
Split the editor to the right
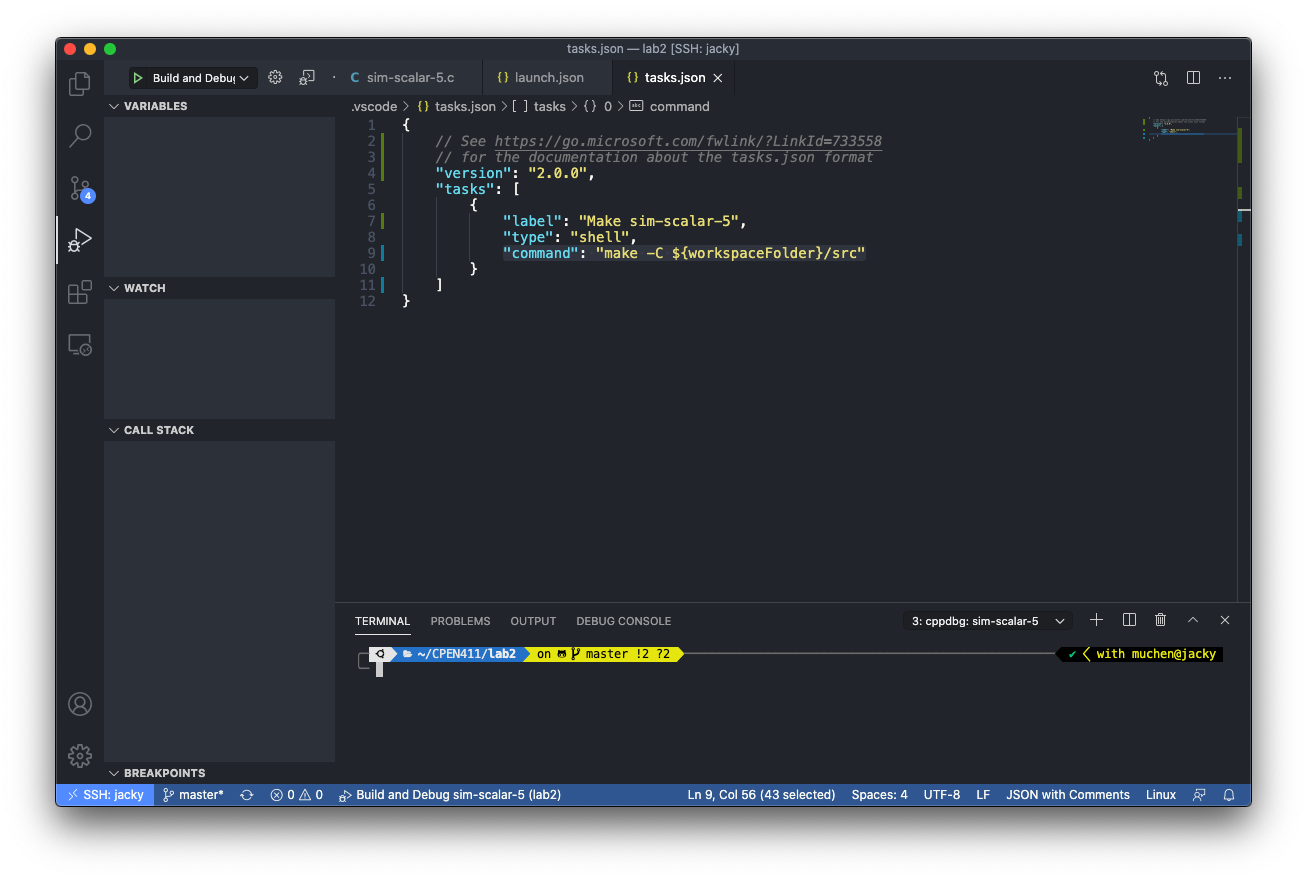tap(1193, 77)
